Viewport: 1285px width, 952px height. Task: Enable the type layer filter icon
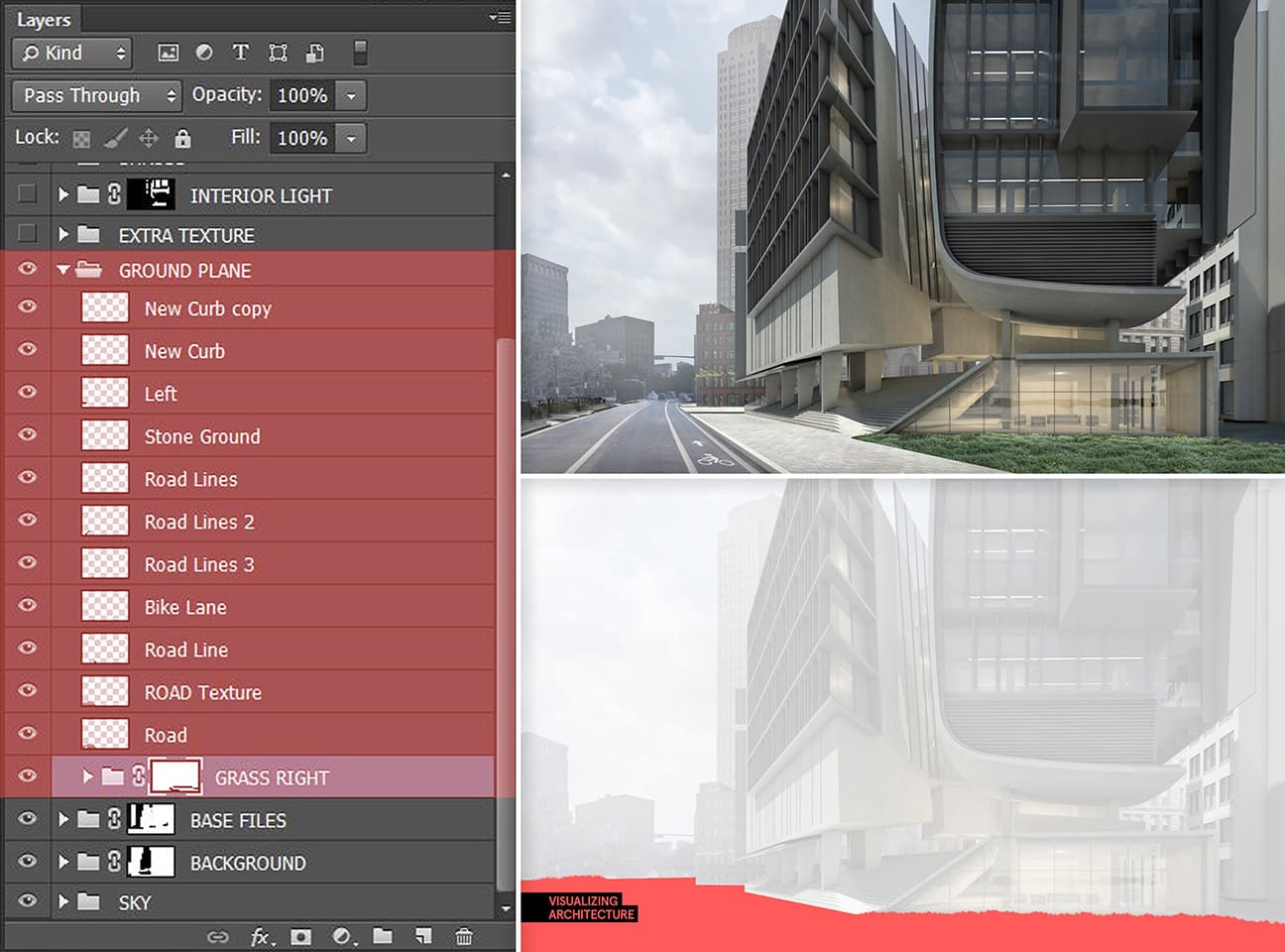click(x=240, y=53)
